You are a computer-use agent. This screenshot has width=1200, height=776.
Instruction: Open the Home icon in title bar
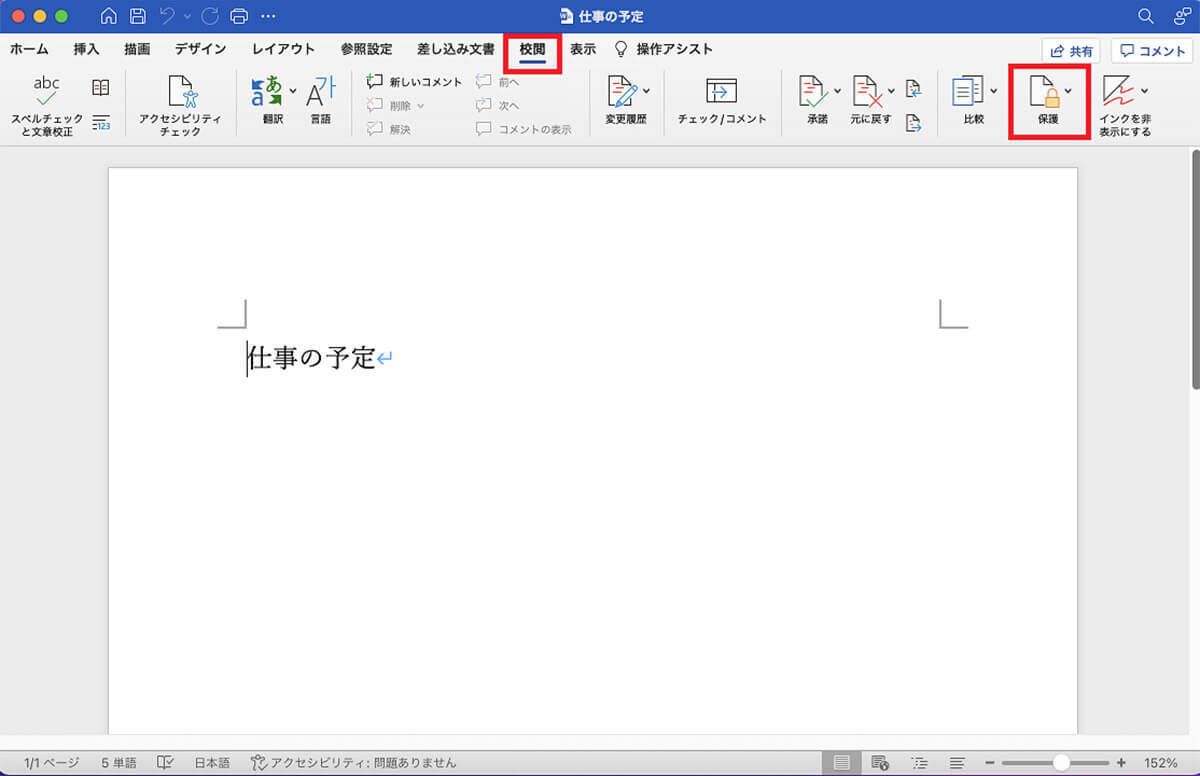[110, 16]
